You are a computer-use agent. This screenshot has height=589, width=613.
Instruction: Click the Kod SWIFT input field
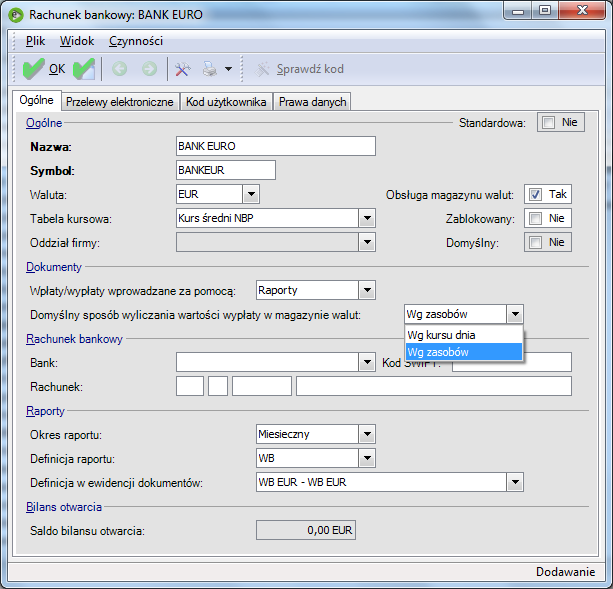click(512, 362)
